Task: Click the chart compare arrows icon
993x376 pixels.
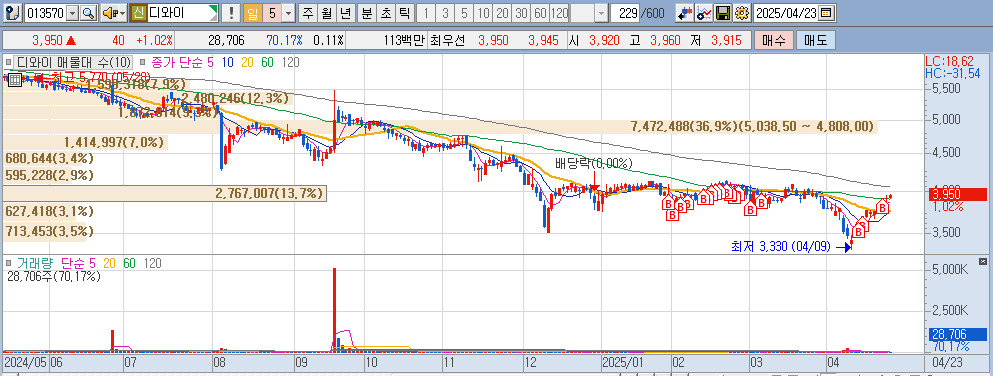Action: click(x=684, y=13)
